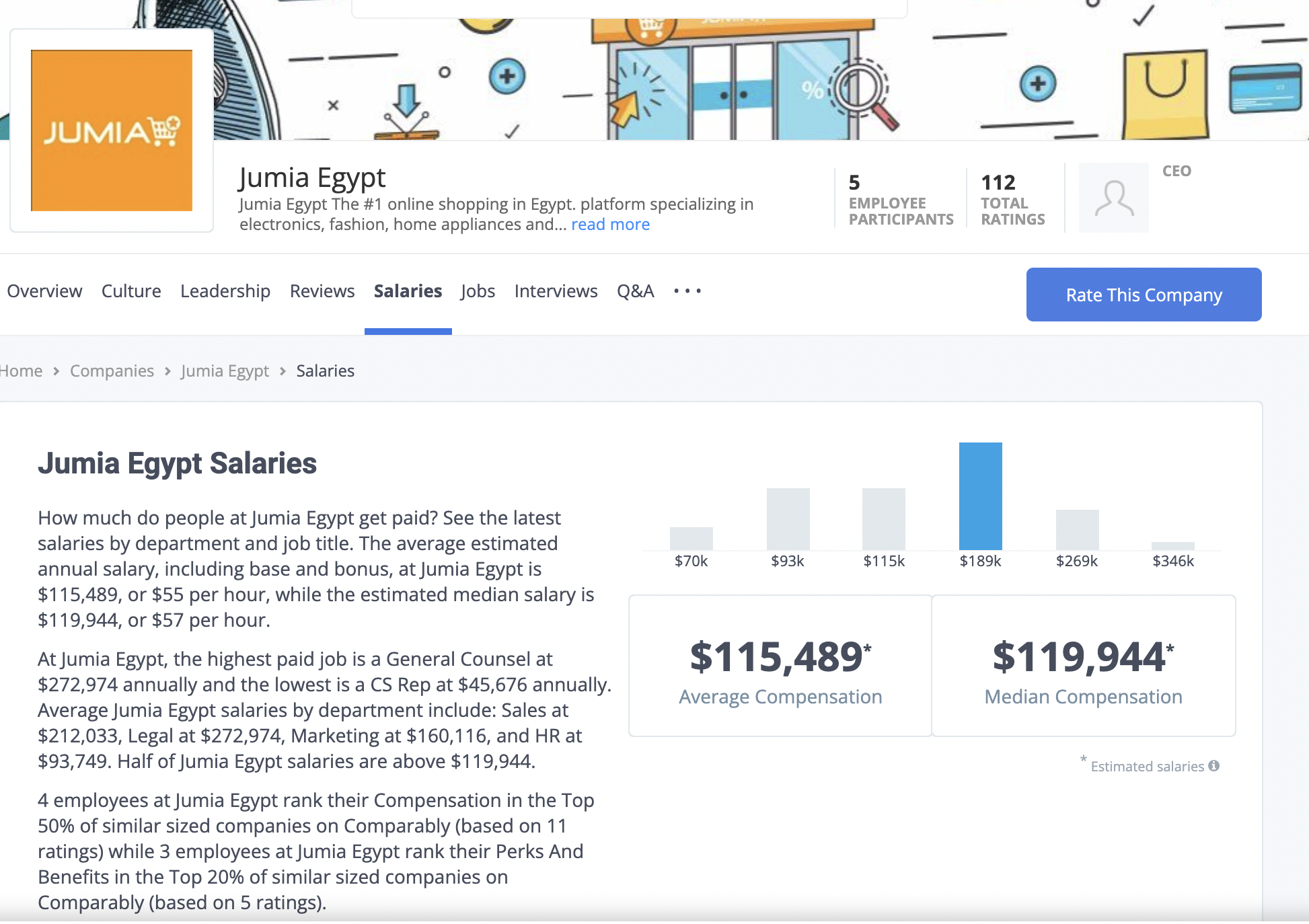Switch to the Culture tab
1309x924 pixels.
(x=131, y=291)
